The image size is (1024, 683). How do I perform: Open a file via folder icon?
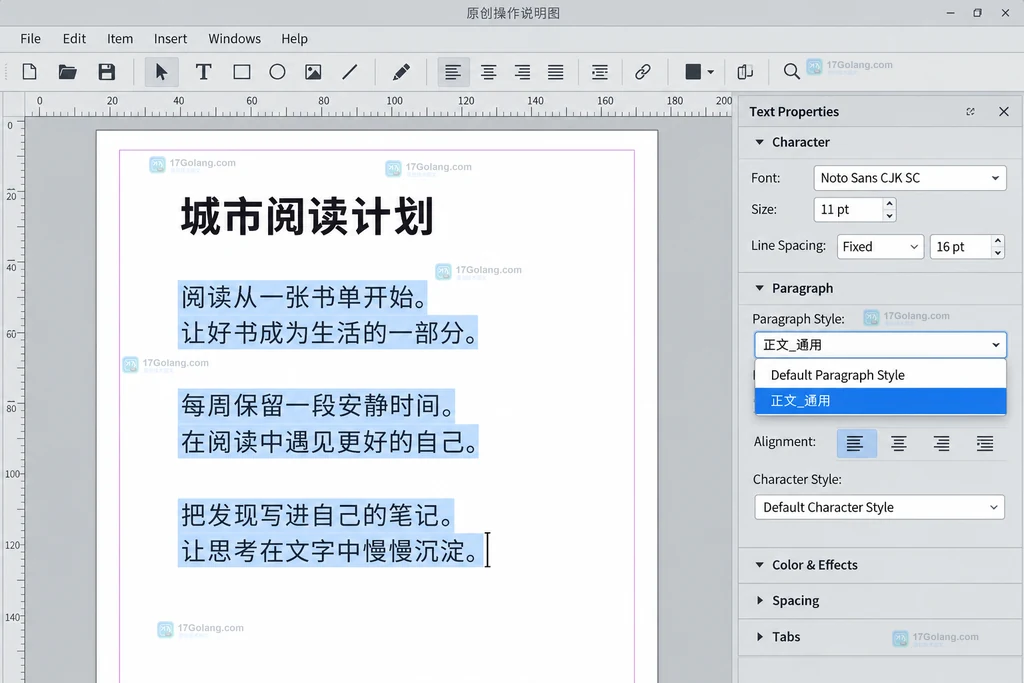pos(67,72)
